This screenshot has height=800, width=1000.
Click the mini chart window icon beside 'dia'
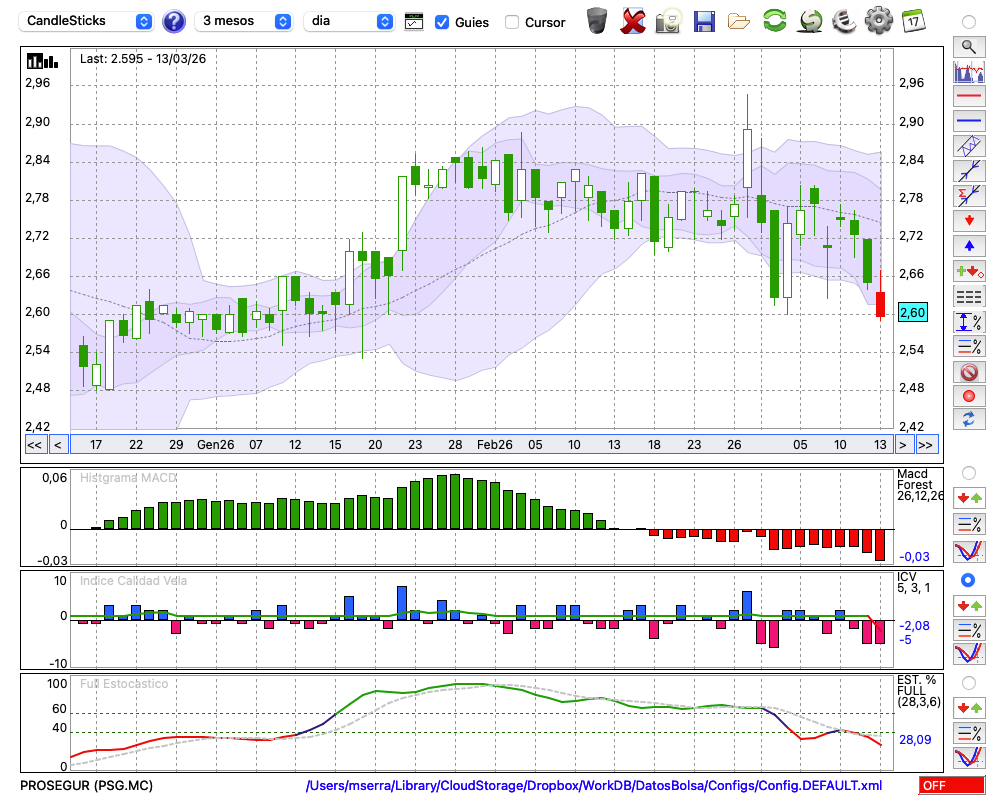pyautogui.click(x=414, y=22)
